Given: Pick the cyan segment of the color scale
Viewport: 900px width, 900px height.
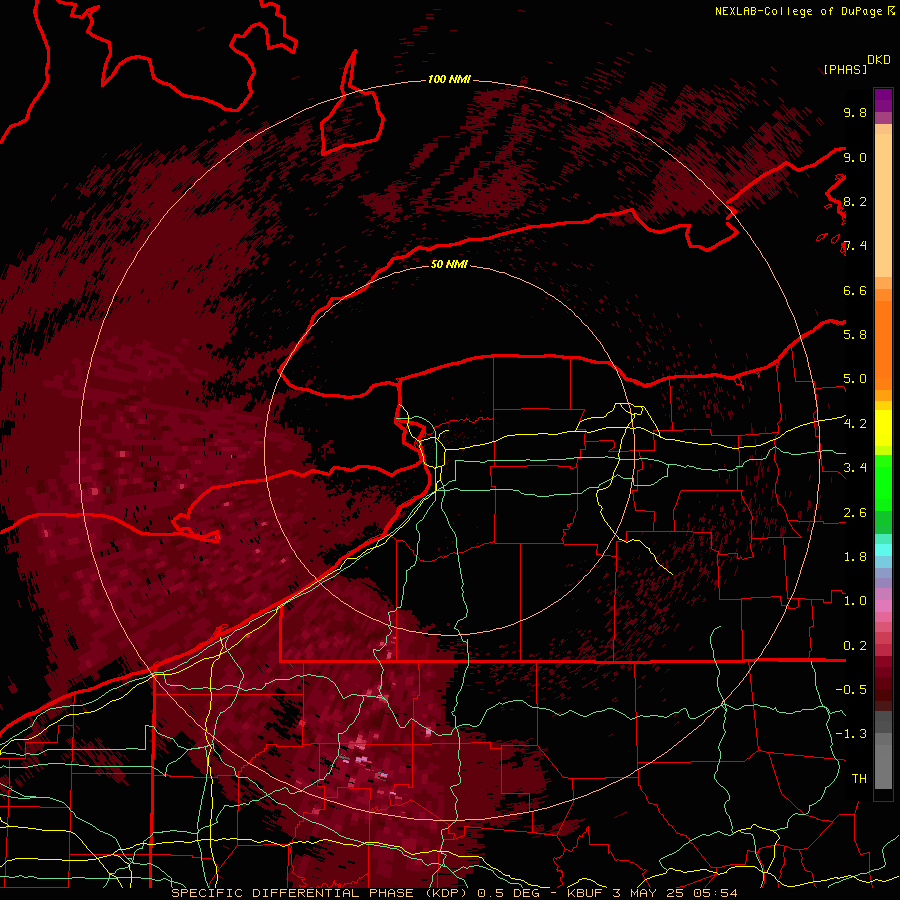Looking at the screenshot, I should pos(883,549).
